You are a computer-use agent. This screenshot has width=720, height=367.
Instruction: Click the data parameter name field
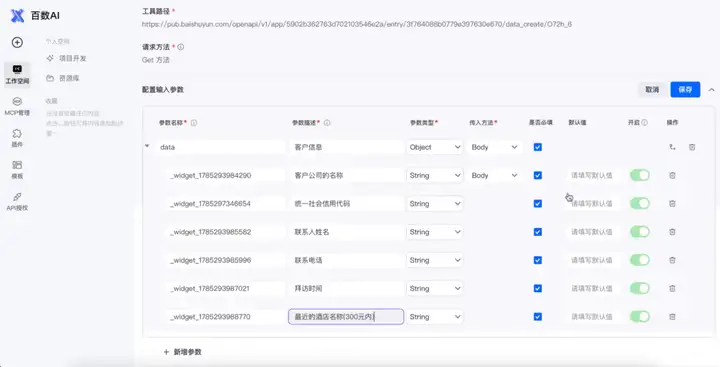(221, 147)
